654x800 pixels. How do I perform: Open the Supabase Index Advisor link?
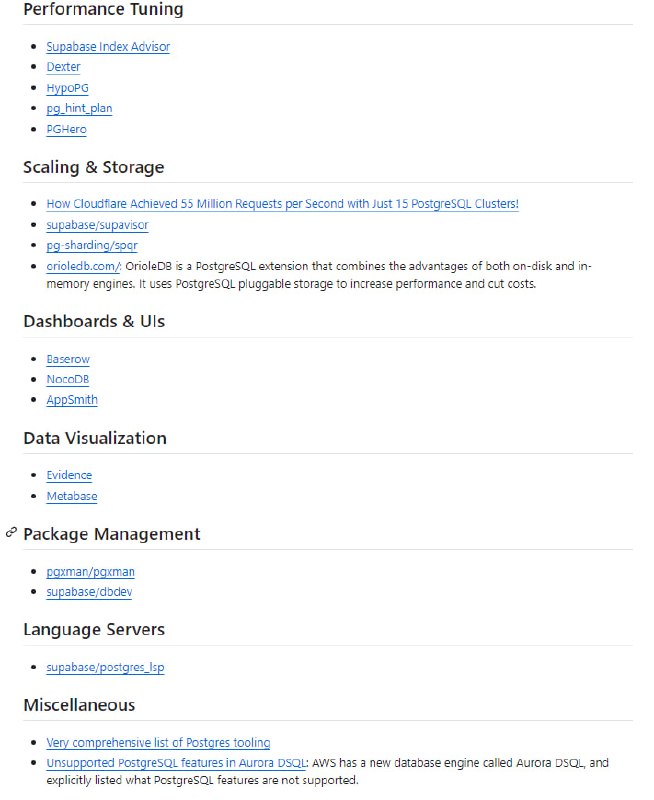coord(108,46)
